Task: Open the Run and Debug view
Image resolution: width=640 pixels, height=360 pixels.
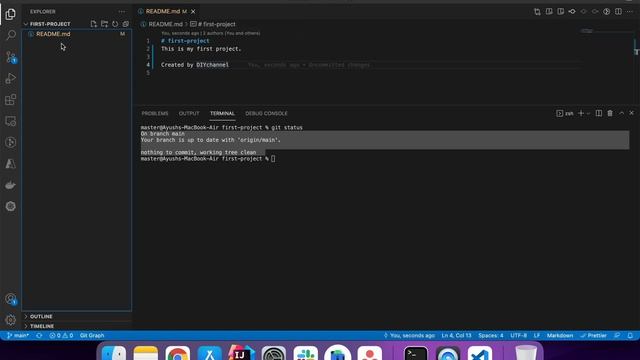Action: (11, 78)
